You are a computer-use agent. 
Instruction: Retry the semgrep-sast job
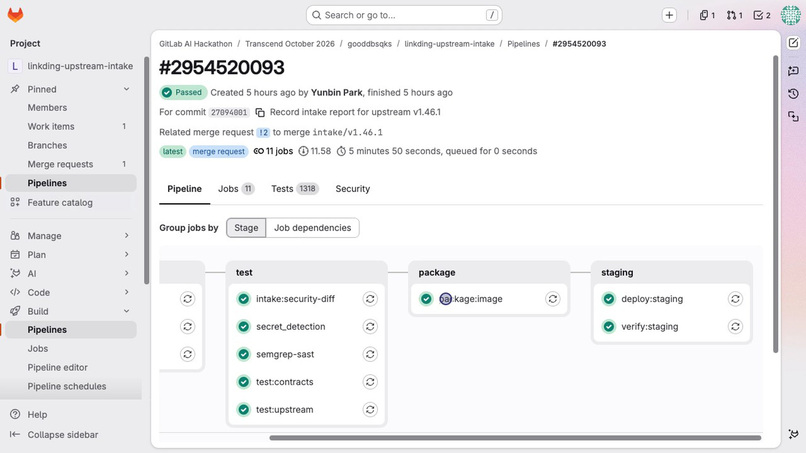pos(370,354)
